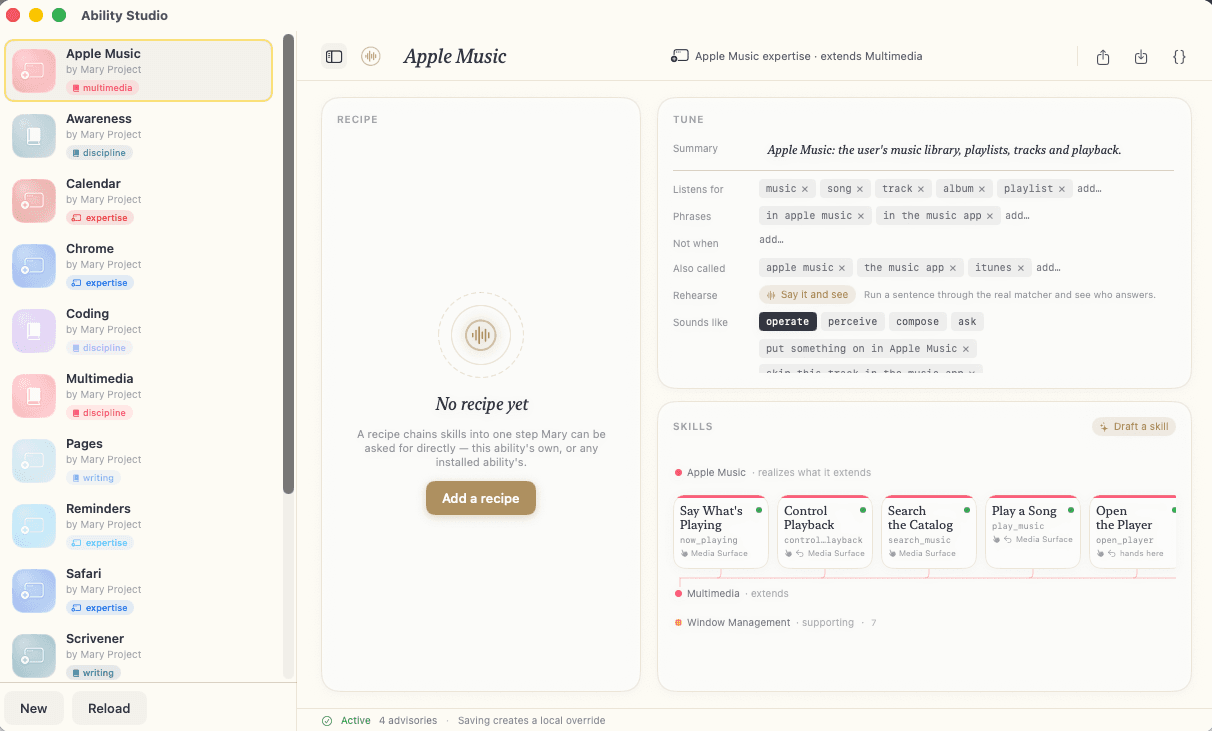Click Draft a skill button
This screenshot has width=1212, height=731.
[x=1134, y=427]
